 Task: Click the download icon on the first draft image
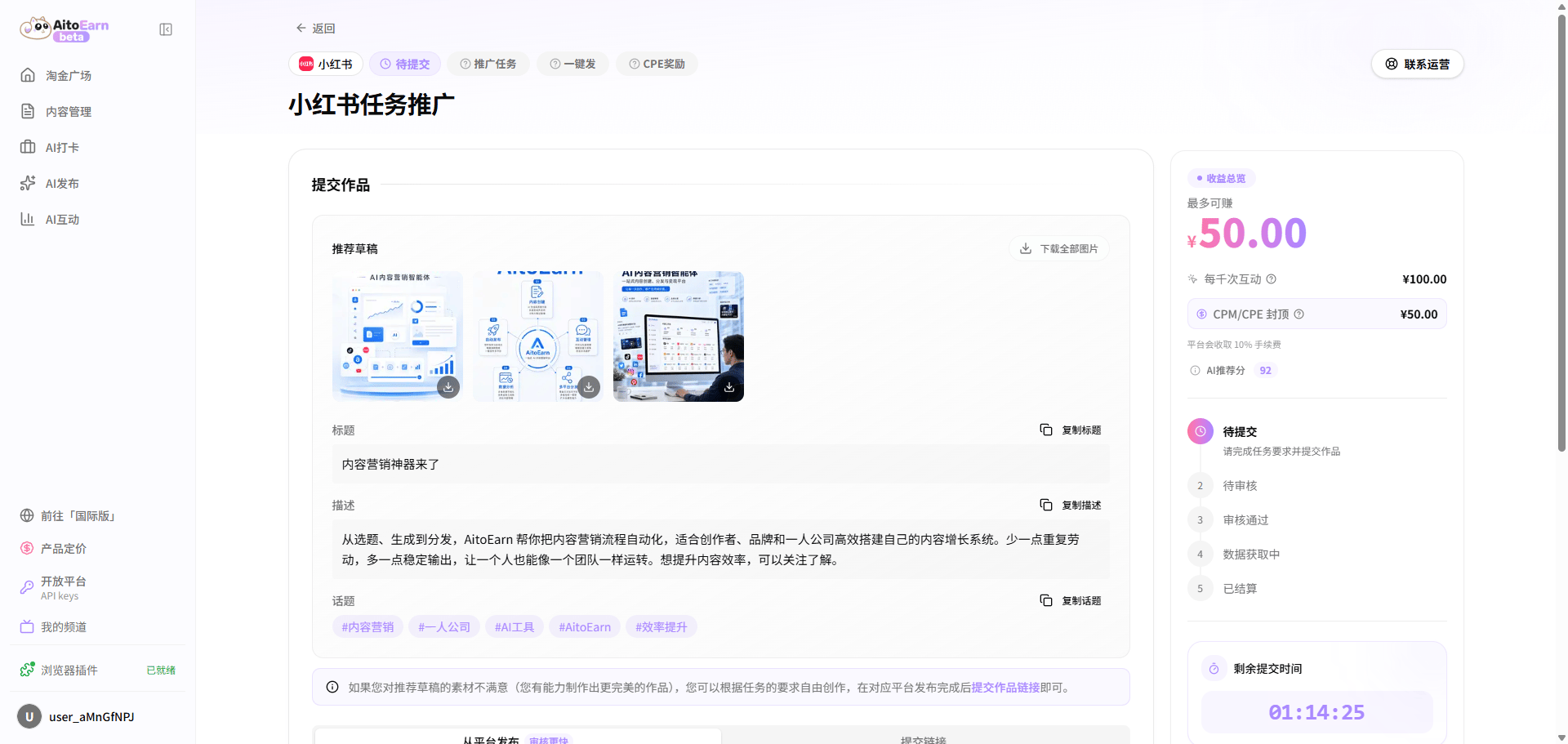(448, 387)
